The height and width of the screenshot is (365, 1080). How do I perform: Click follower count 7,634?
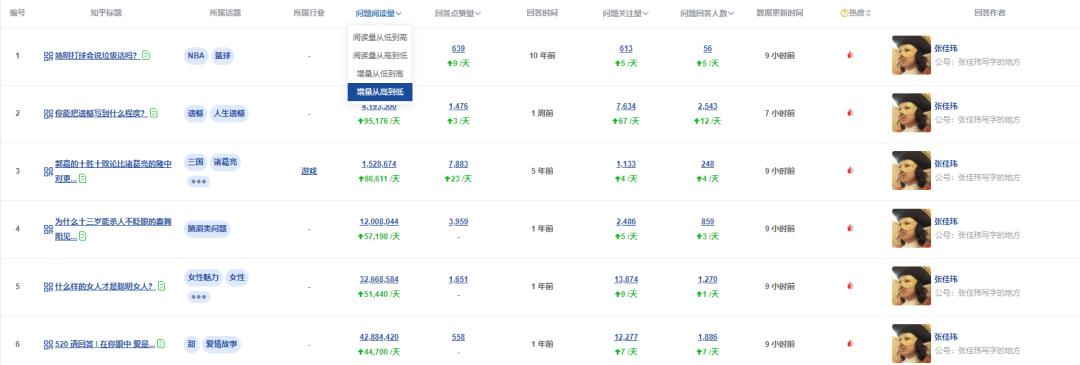625,106
